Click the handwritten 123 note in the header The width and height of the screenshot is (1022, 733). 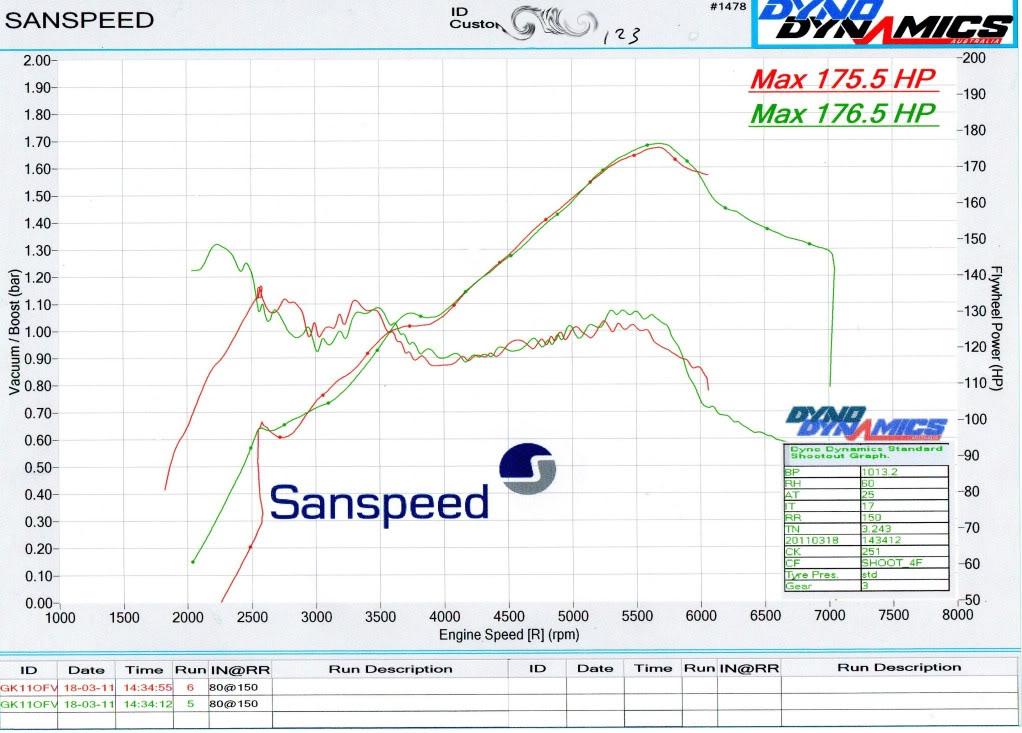coord(621,35)
